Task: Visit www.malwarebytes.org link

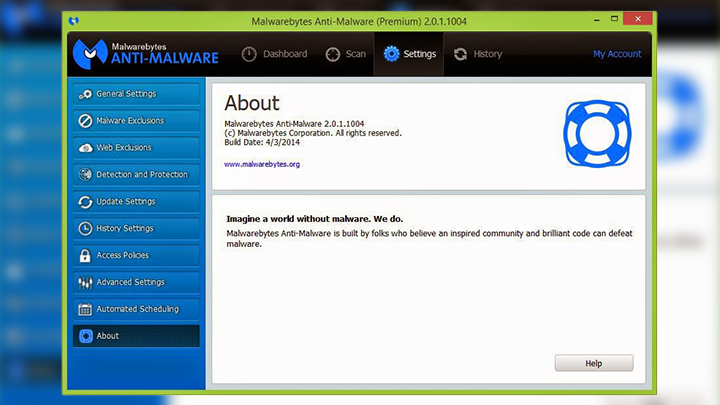Action: (x=262, y=164)
